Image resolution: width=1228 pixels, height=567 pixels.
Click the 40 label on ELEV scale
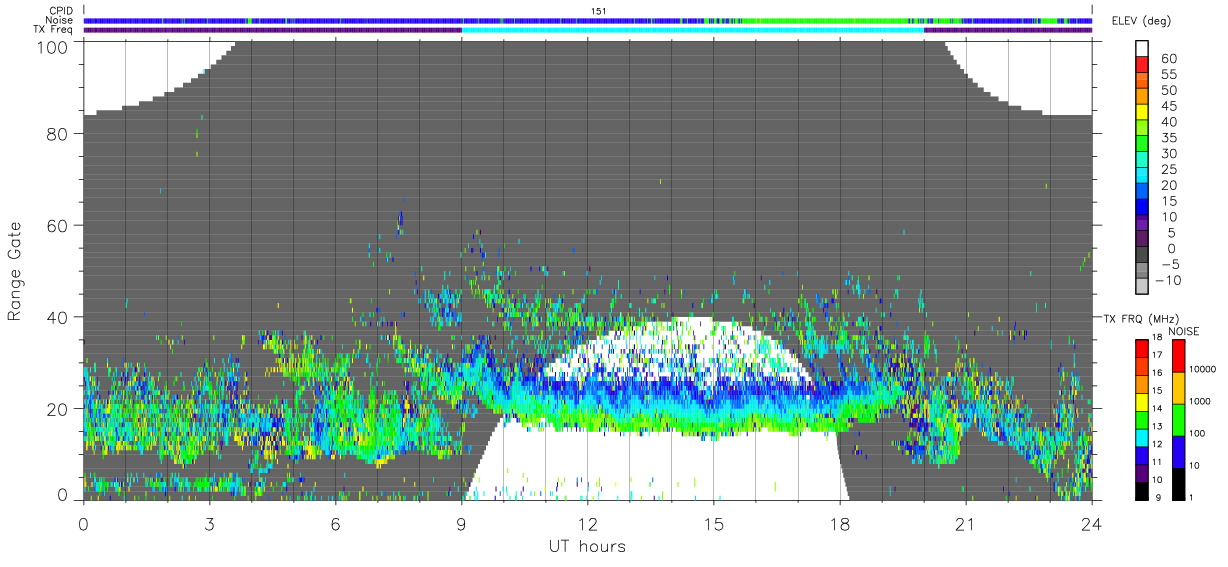coord(1169,122)
